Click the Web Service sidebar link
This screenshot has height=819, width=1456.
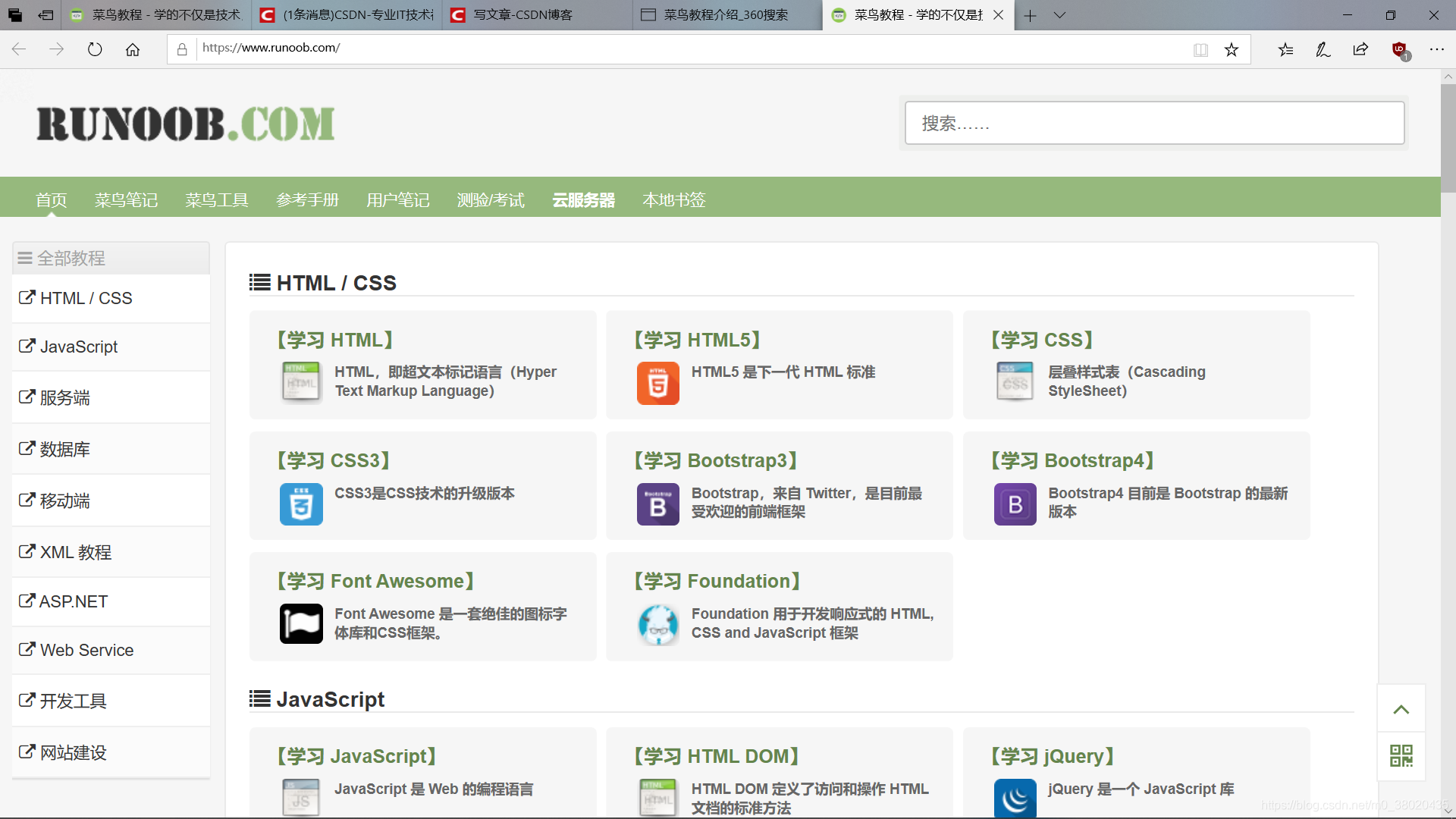coord(86,650)
